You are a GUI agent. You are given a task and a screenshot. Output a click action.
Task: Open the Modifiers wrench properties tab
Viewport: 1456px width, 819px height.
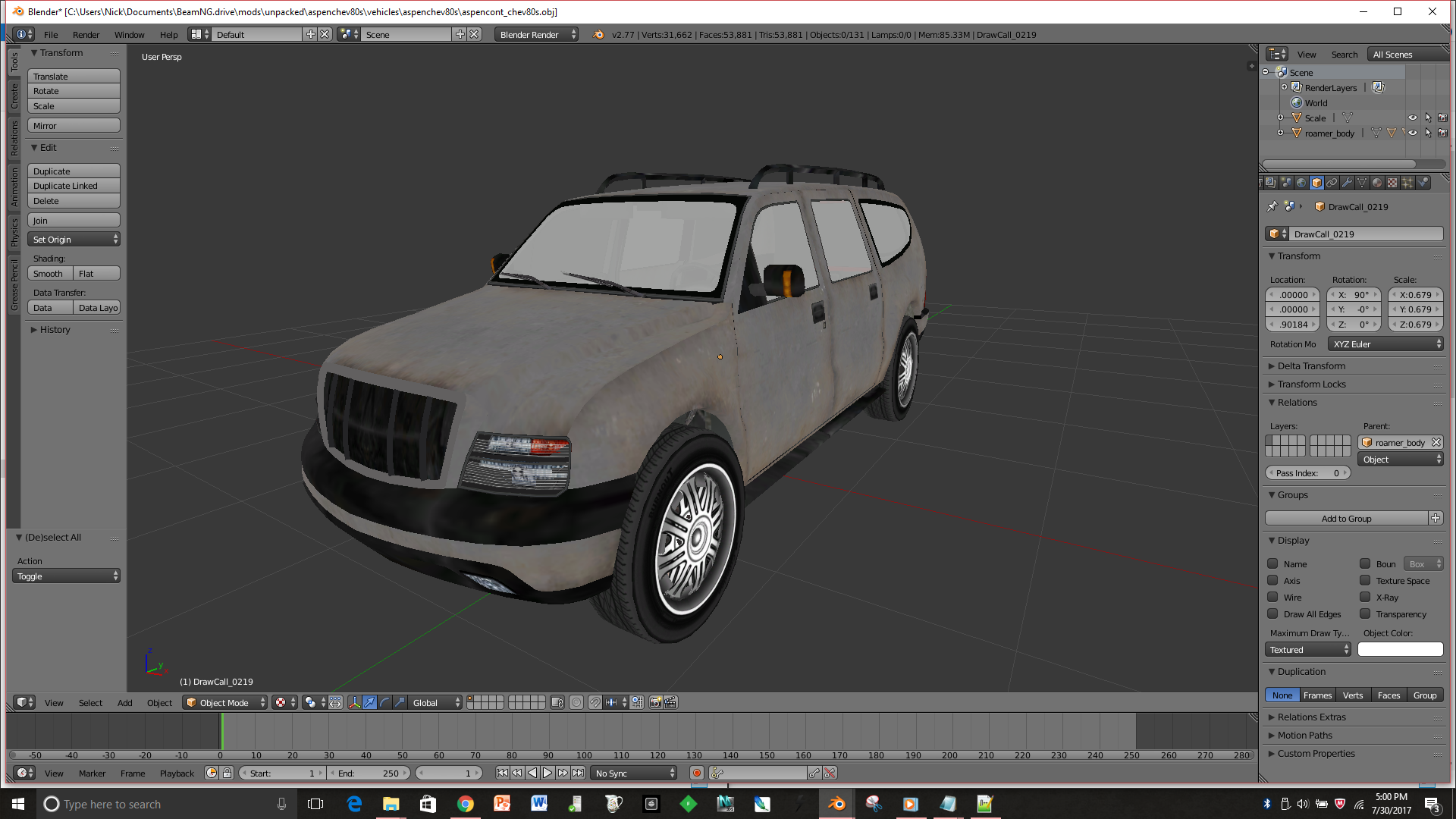click(x=1347, y=183)
